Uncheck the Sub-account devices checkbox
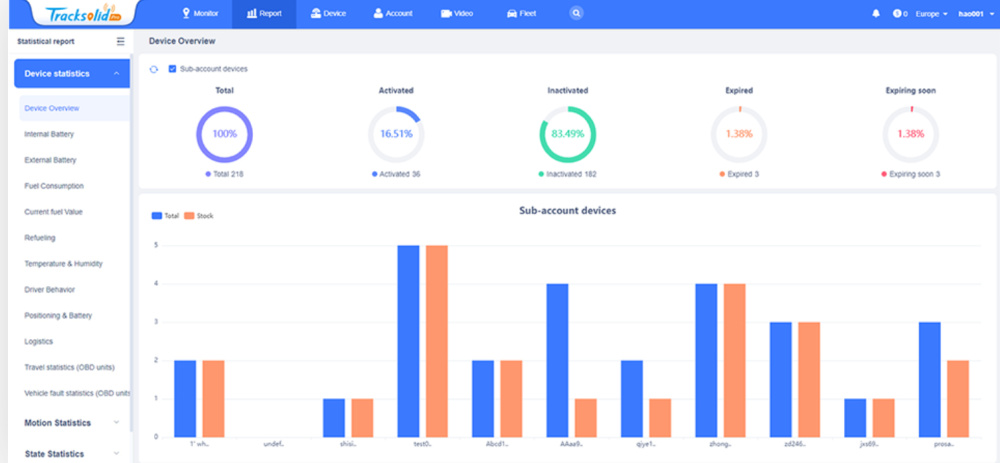Image resolution: width=1000 pixels, height=463 pixels. [172, 69]
